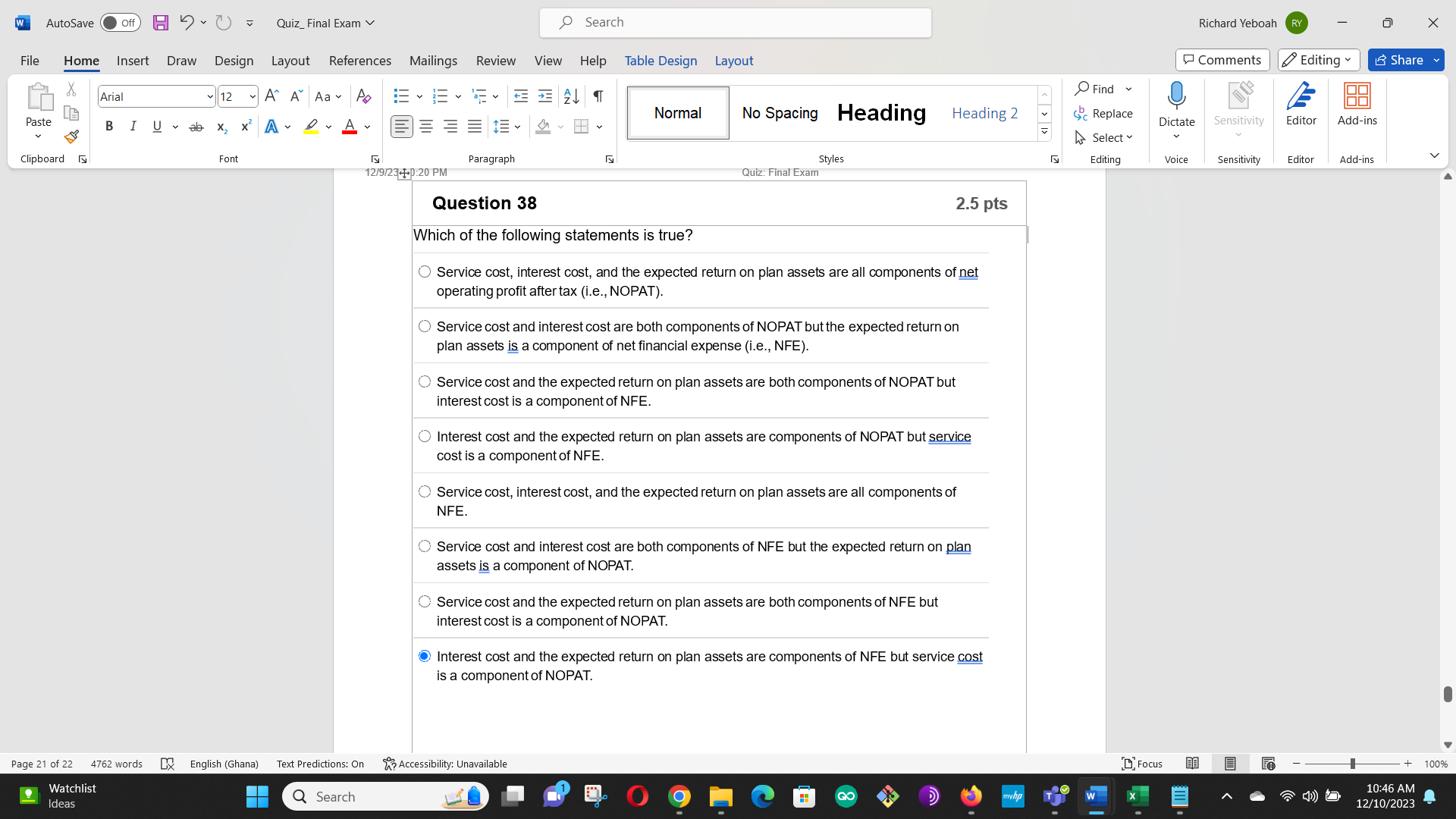Undo the last action
This screenshot has width=1456, height=819.
tap(187, 23)
